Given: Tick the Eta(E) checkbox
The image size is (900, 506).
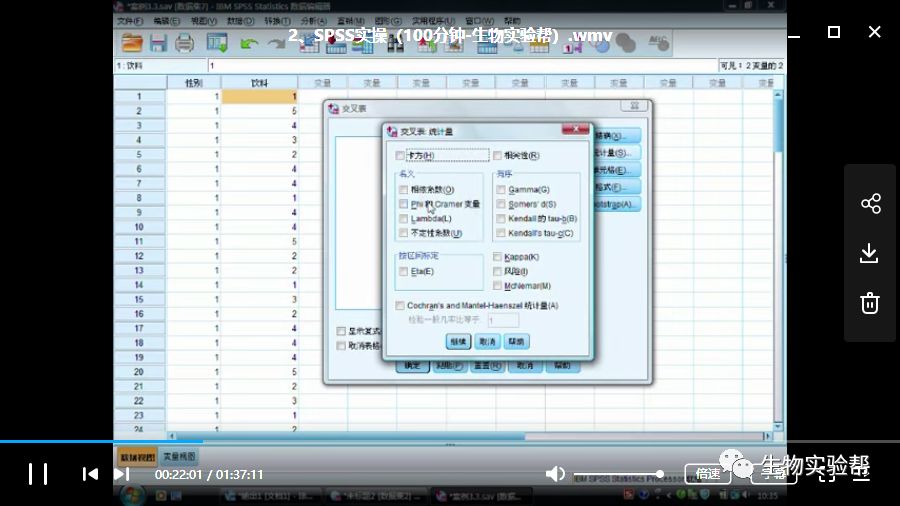Looking at the screenshot, I should 404,271.
